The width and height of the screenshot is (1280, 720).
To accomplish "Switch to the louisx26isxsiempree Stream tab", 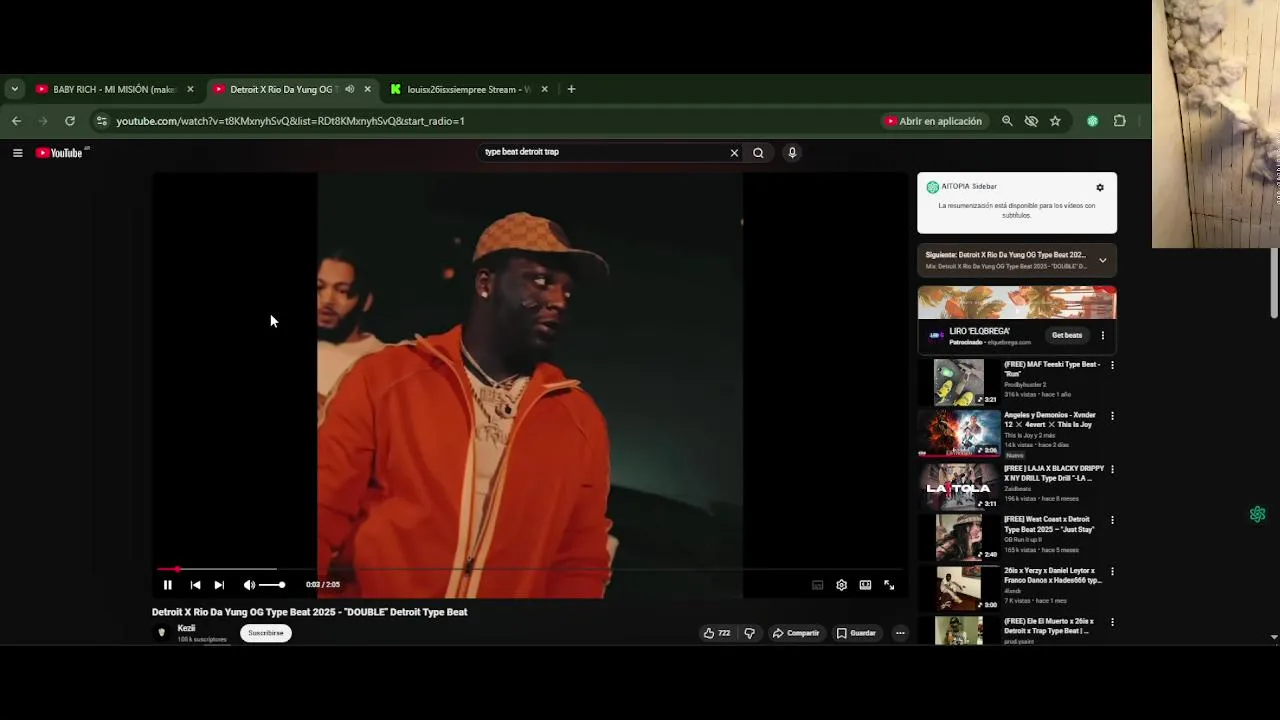I will point(468,89).
